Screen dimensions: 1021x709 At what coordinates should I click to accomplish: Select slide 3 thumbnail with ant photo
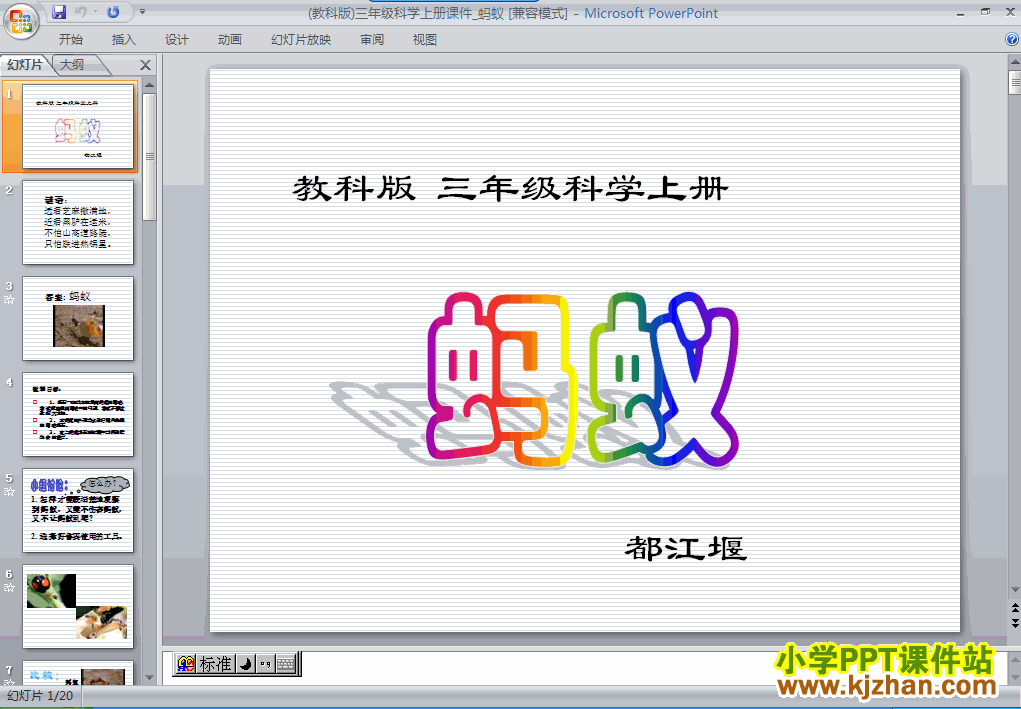coord(78,318)
